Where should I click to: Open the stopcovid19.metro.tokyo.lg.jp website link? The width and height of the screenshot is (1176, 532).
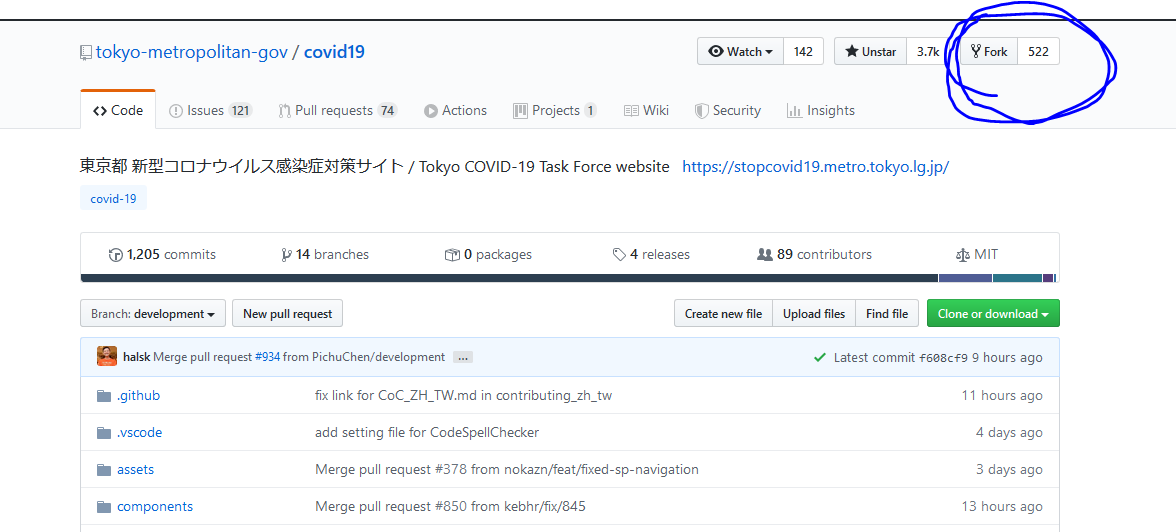point(815,167)
